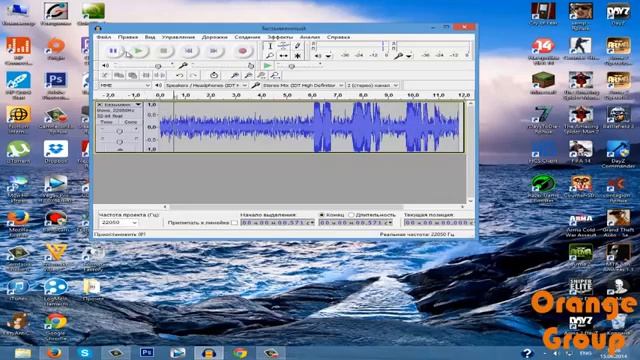Open the Дорожки menu
Image resolution: width=640 pixels, height=360 pixels.
coord(215,37)
